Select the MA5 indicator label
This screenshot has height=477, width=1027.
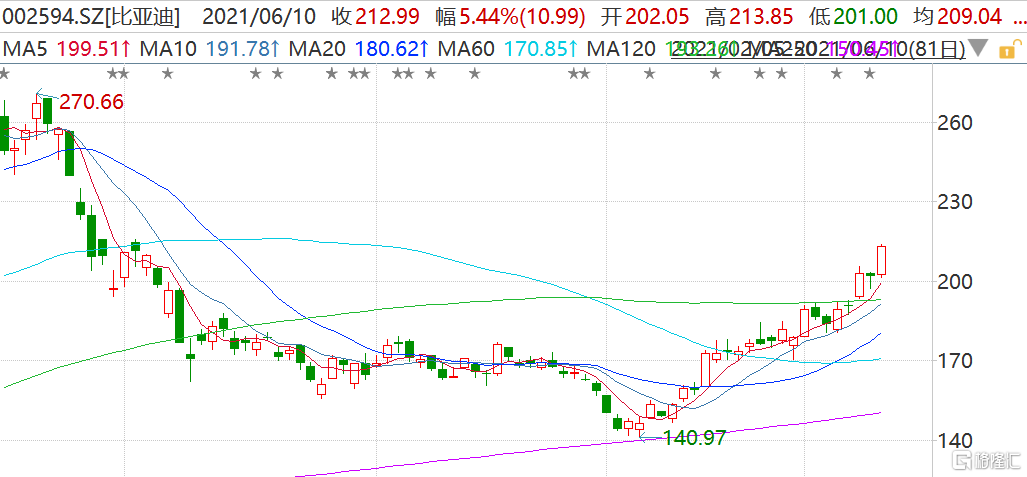(25, 48)
